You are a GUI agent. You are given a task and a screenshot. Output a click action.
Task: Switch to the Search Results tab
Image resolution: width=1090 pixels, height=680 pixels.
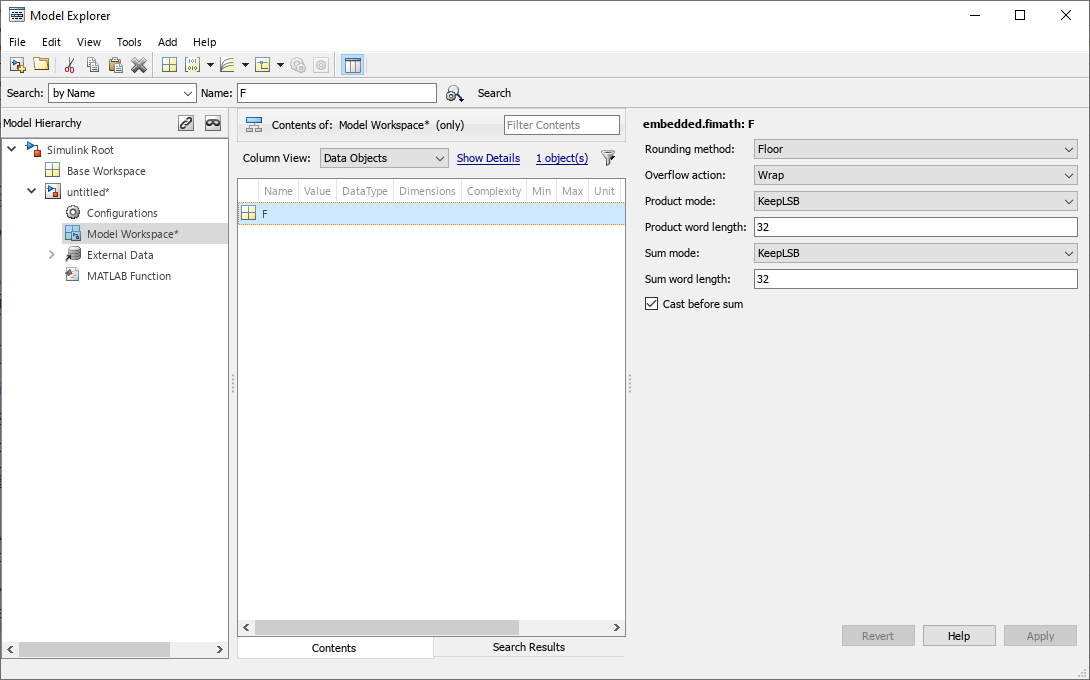tap(528, 647)
